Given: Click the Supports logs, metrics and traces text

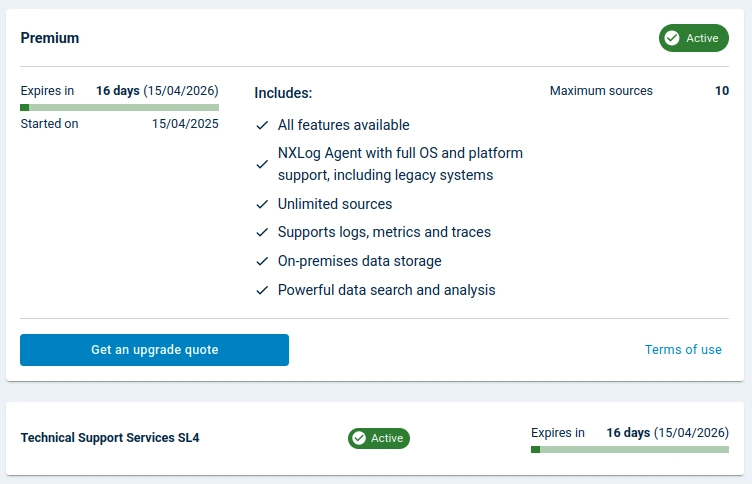Looking at the screenshot, I should [x=384, y=232].
